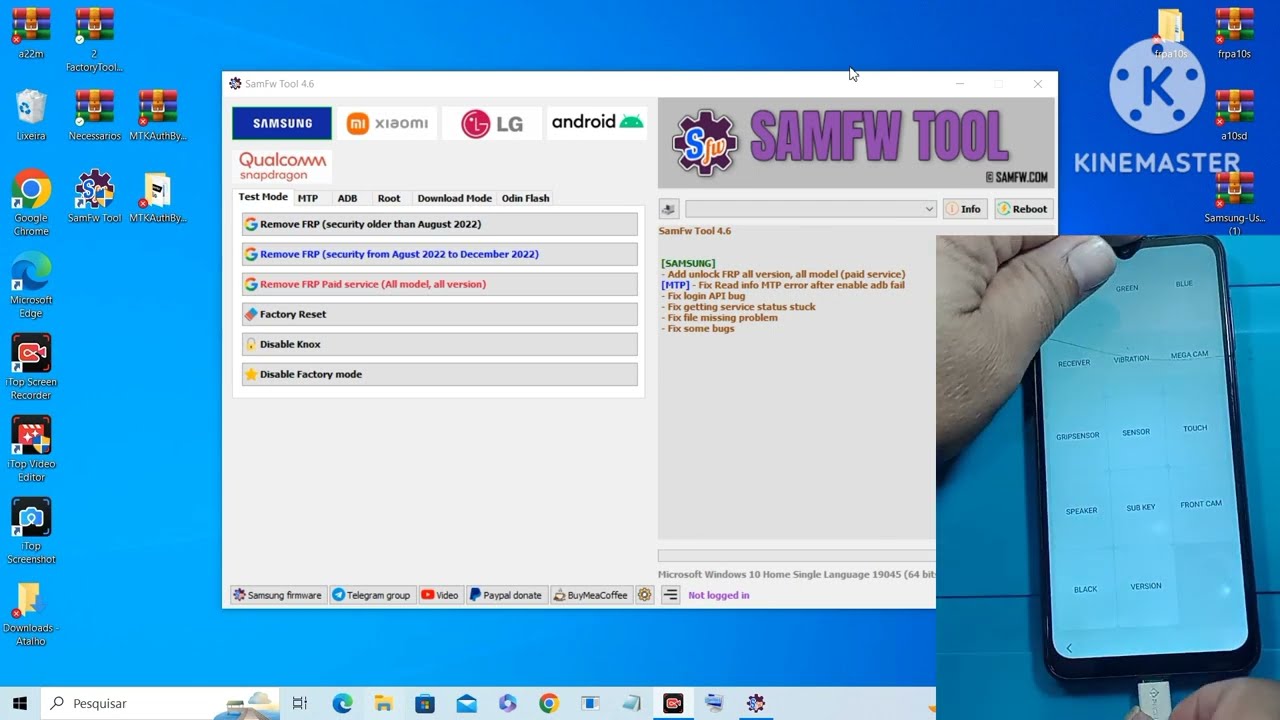Select the Qualcomm Snapdragon logo

click(x=282, y=166)
